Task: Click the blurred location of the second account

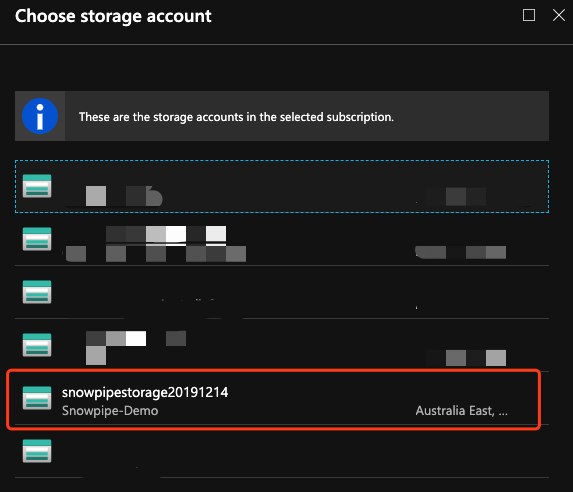Action: click(460, 252)
